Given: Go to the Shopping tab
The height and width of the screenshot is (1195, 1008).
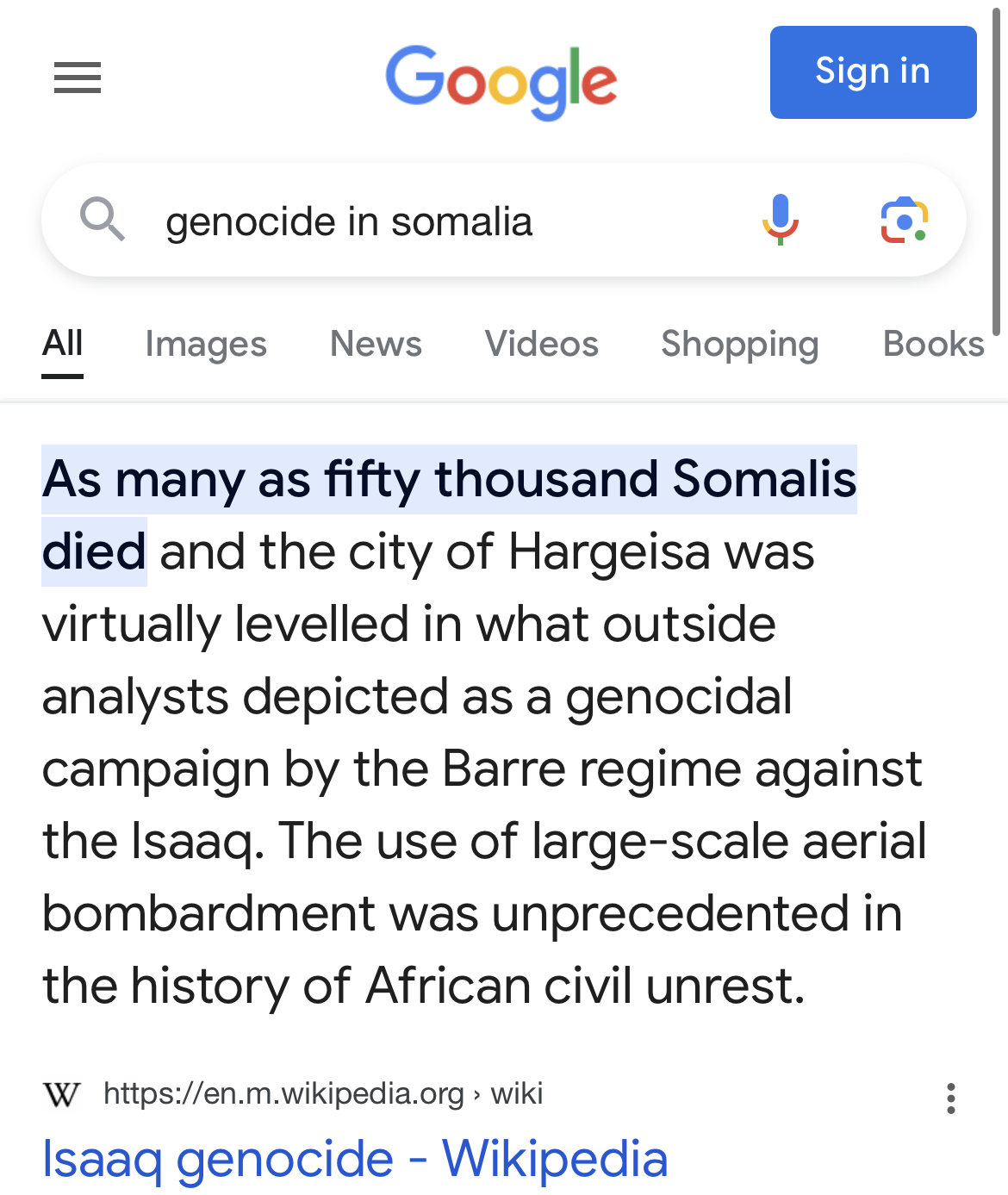Looking at the screenshot, I should click(x=739, y=344).
